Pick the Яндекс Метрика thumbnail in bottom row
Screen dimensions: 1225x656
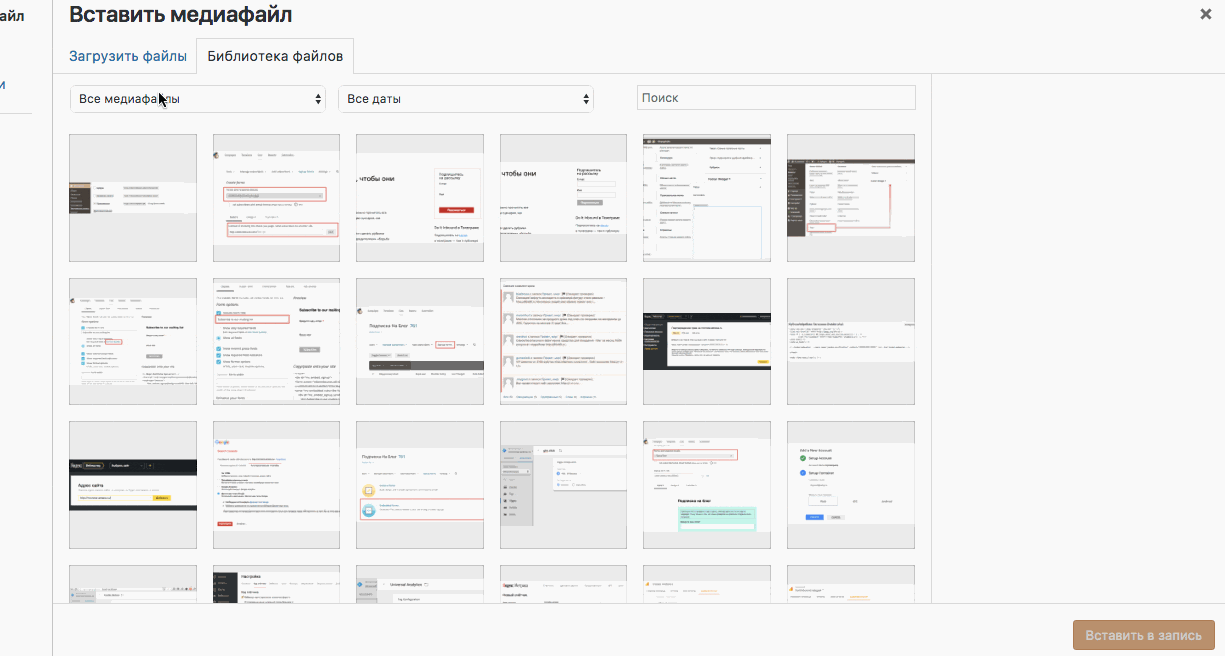click(x=564, y=584)
